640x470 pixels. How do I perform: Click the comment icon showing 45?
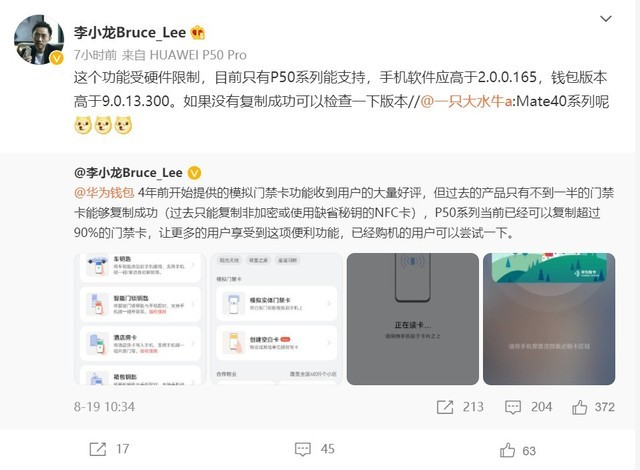click(x=303, y=449)
